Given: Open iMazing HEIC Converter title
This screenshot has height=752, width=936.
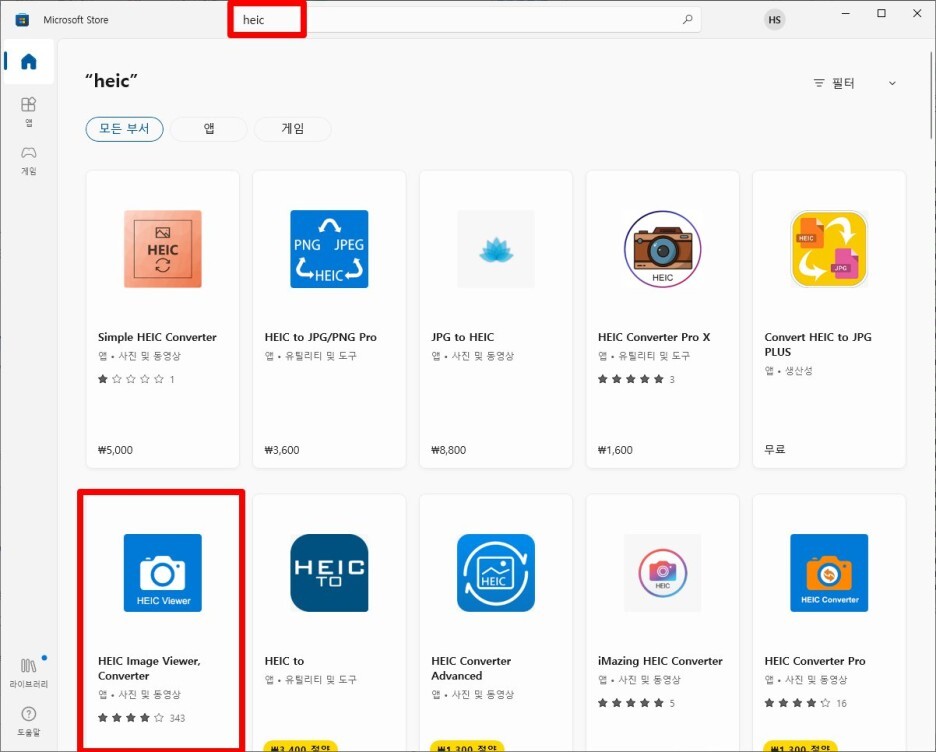Looking at the screenshot, I should coord(660,661).
